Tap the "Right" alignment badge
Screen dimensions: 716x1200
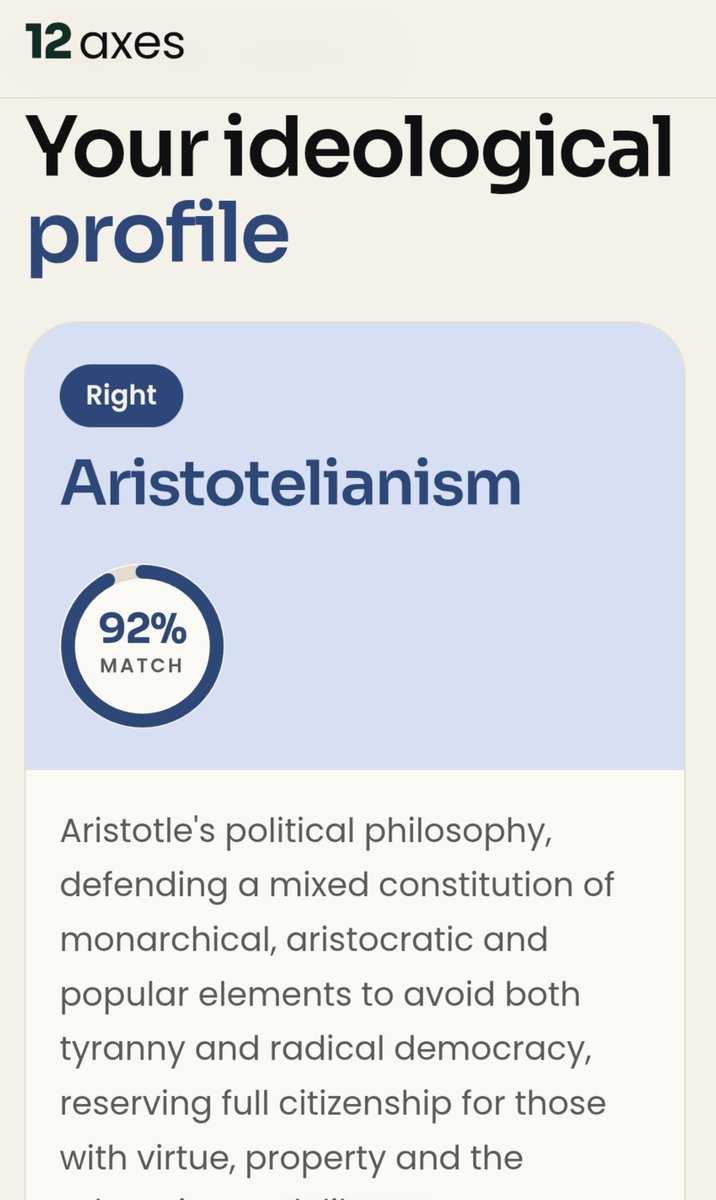pyautogui.click(x=121, y=396)
